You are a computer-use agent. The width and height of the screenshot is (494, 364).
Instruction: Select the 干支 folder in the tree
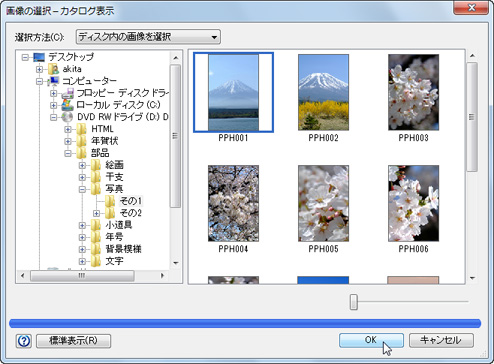[x=114, y=177]
